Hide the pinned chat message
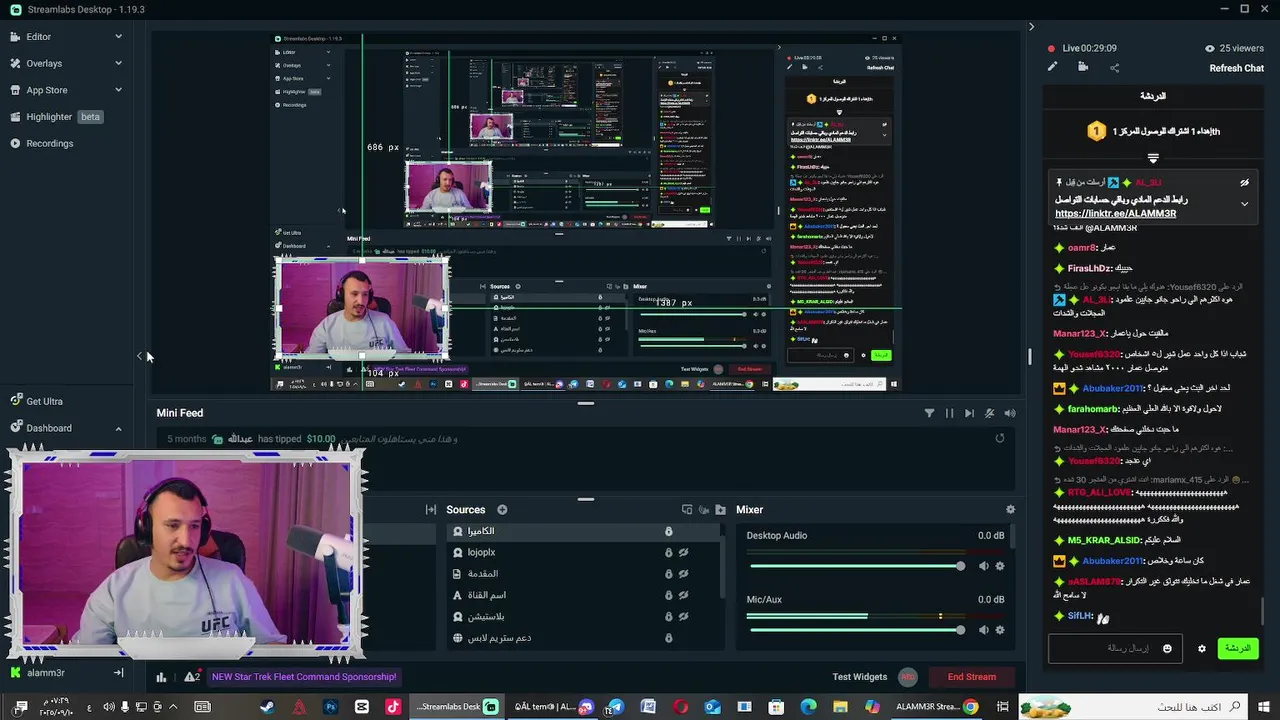The height and width of the screenshot is (720, 1280). [1244, 183]
